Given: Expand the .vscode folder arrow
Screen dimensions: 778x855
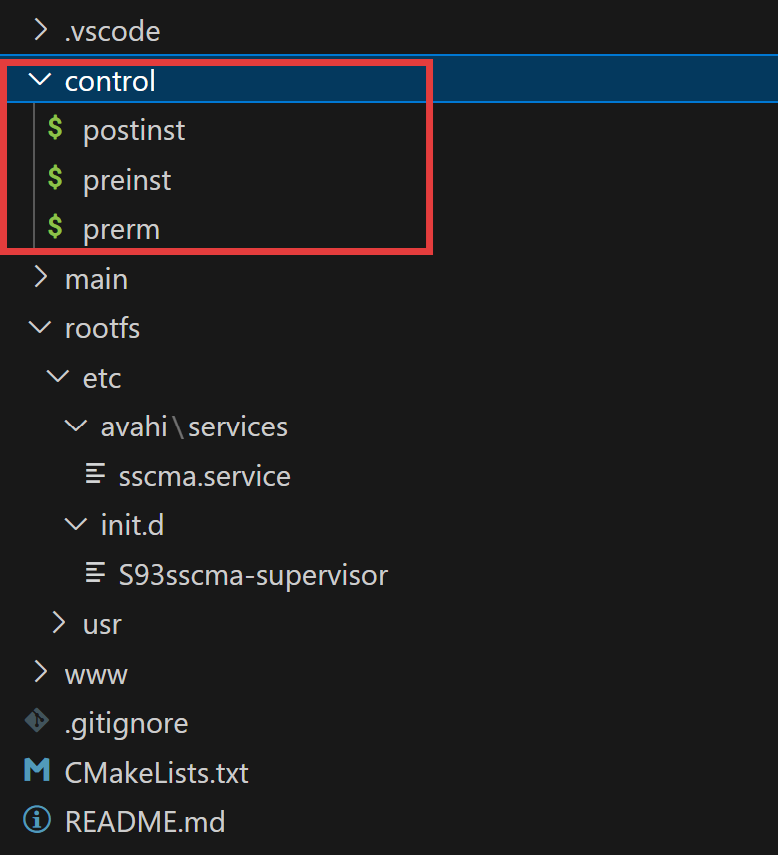Looking at the screenshot, I should pyautogui.click(x=40, y=30).
